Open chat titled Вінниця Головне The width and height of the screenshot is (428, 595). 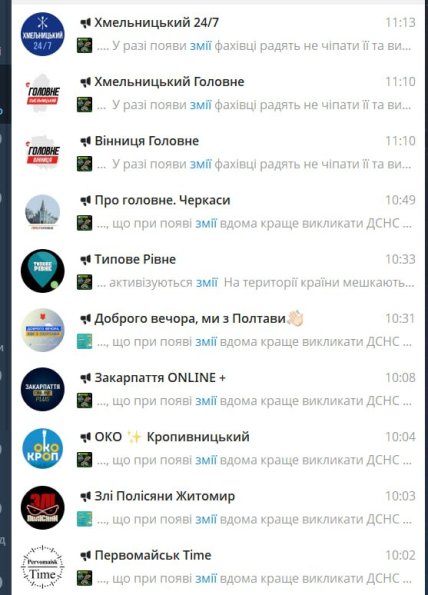pos(146,141)
